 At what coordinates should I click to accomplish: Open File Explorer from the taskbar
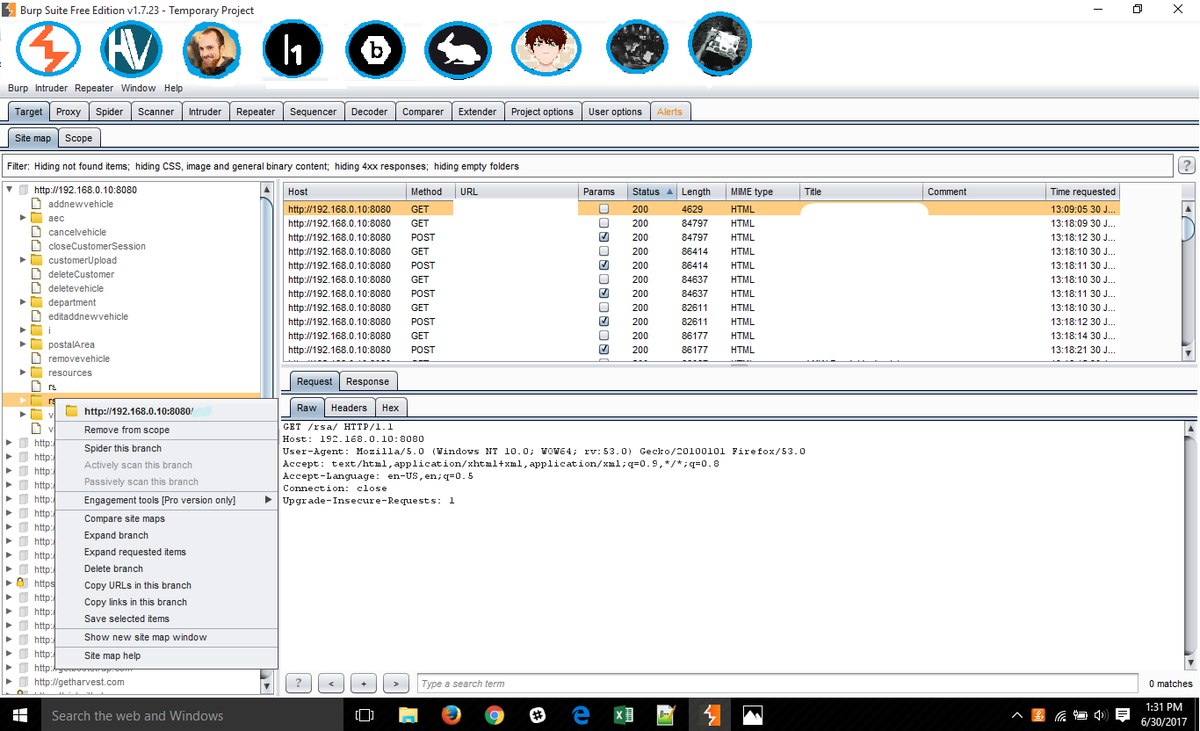click(408, 715)
